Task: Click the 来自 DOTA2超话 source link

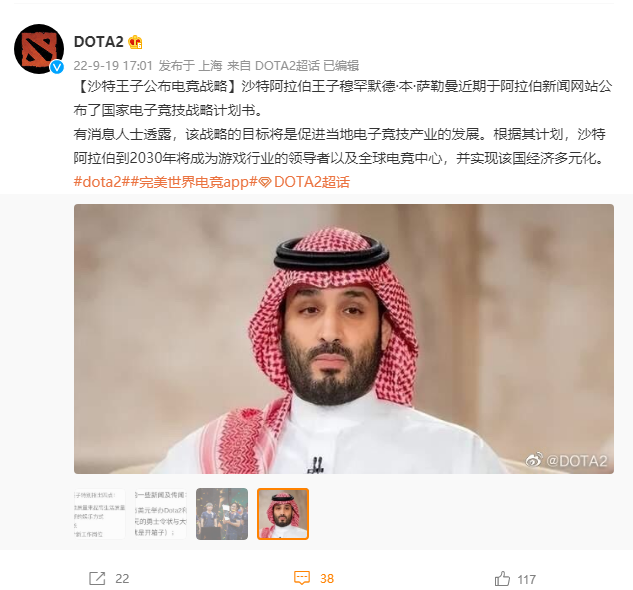Action: point(273,65)
